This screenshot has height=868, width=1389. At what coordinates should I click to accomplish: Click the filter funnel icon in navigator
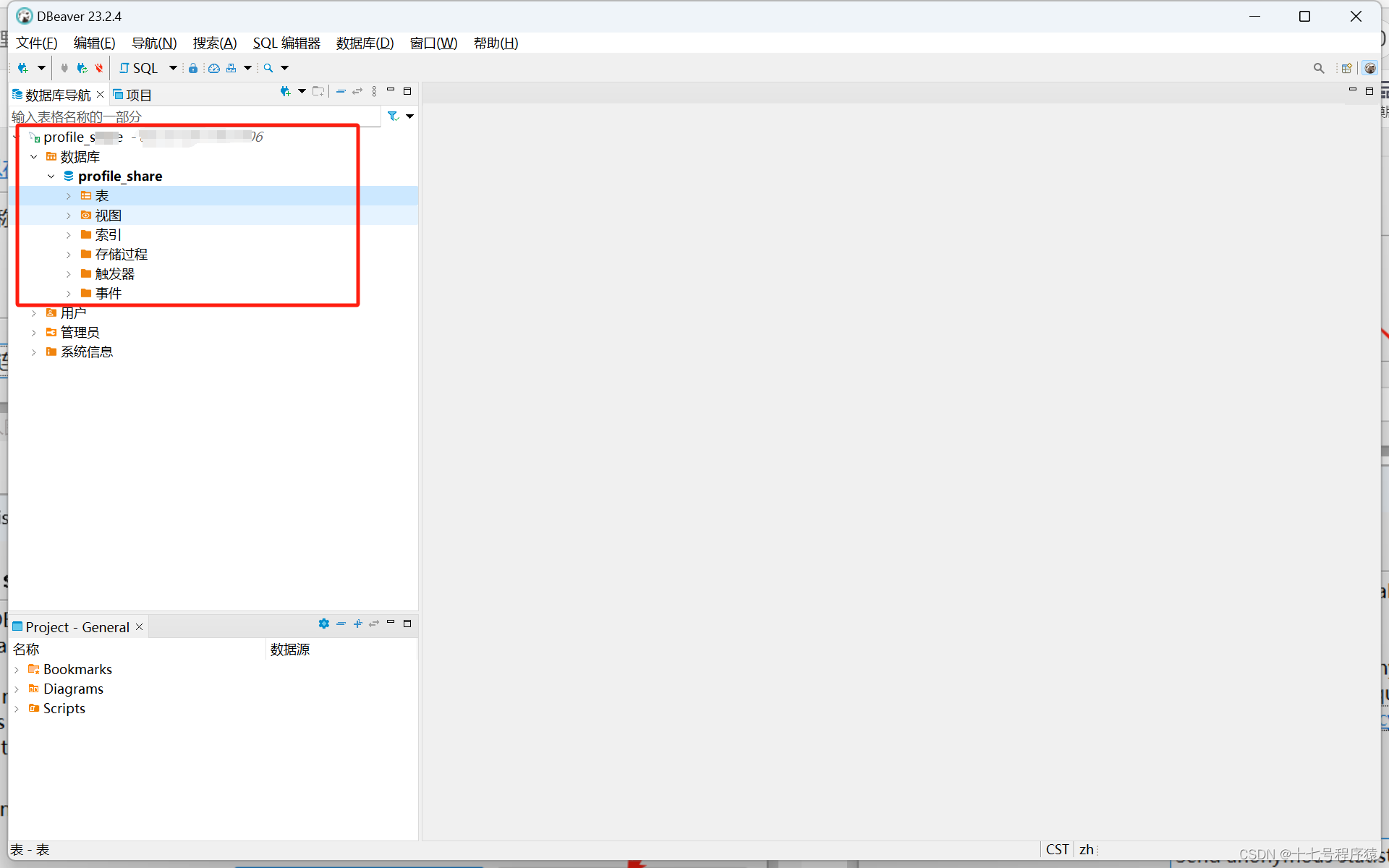(x=393, y=116)
